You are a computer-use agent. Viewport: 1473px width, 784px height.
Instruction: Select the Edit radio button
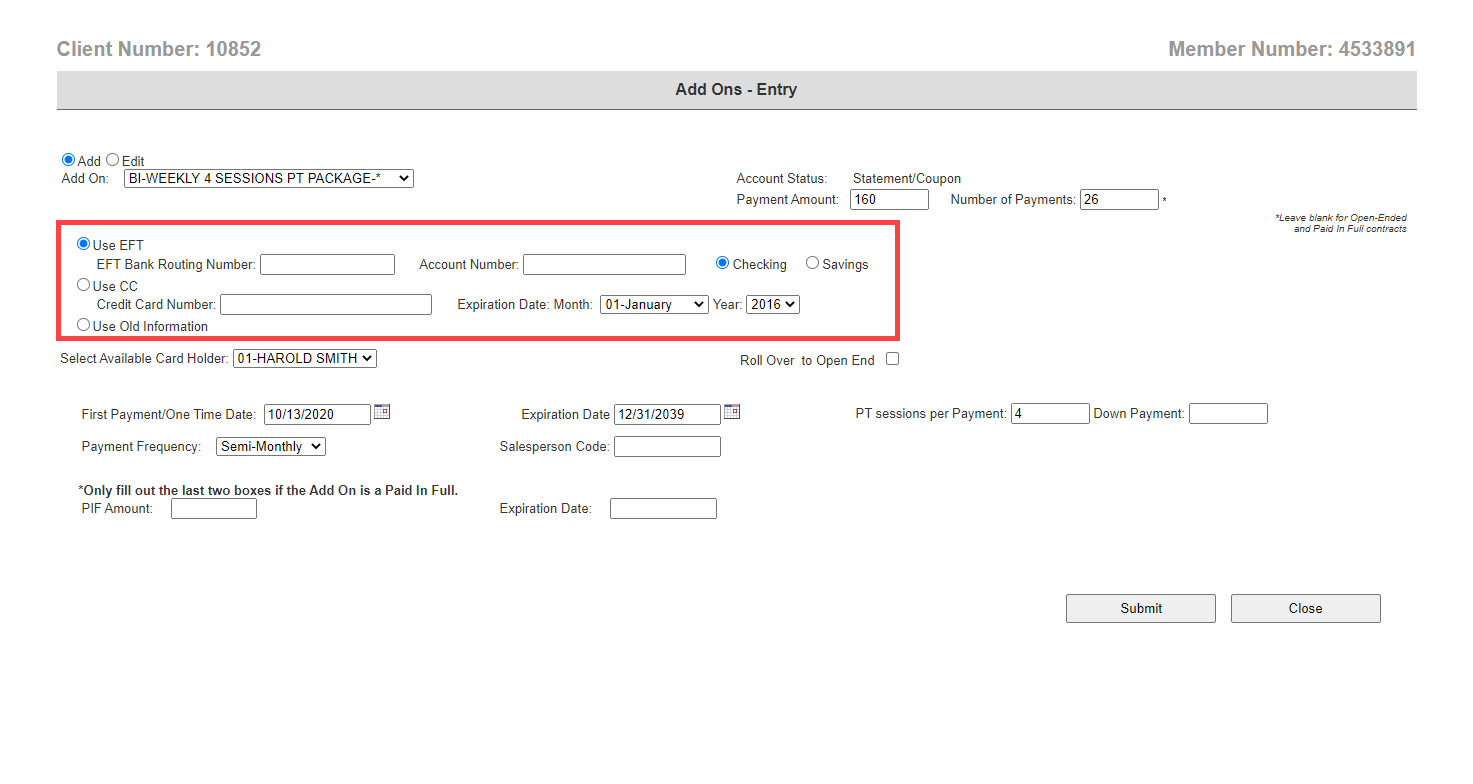[x=113, y=159]
